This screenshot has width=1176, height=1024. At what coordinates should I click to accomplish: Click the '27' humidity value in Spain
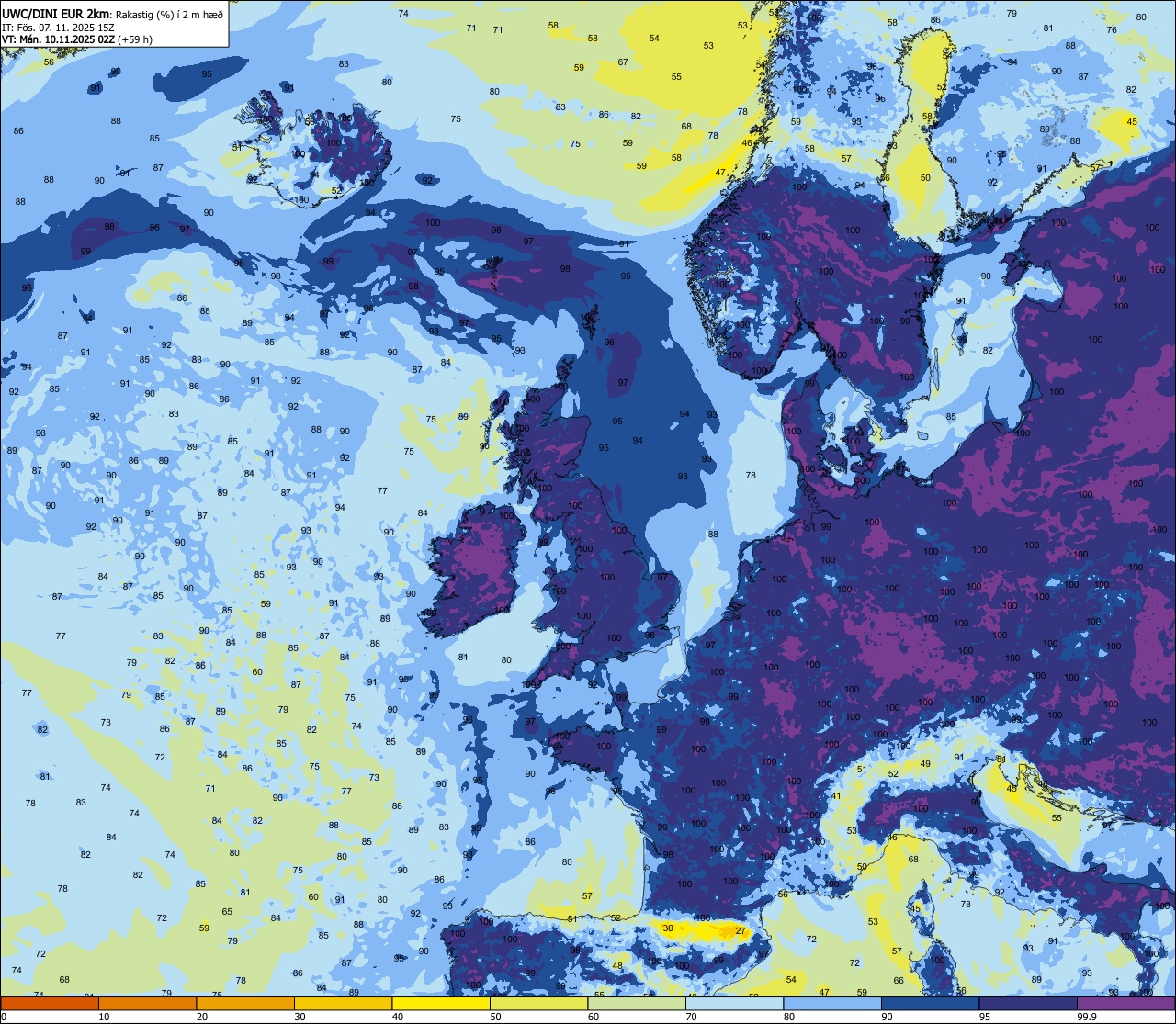(x=741, y=931)
